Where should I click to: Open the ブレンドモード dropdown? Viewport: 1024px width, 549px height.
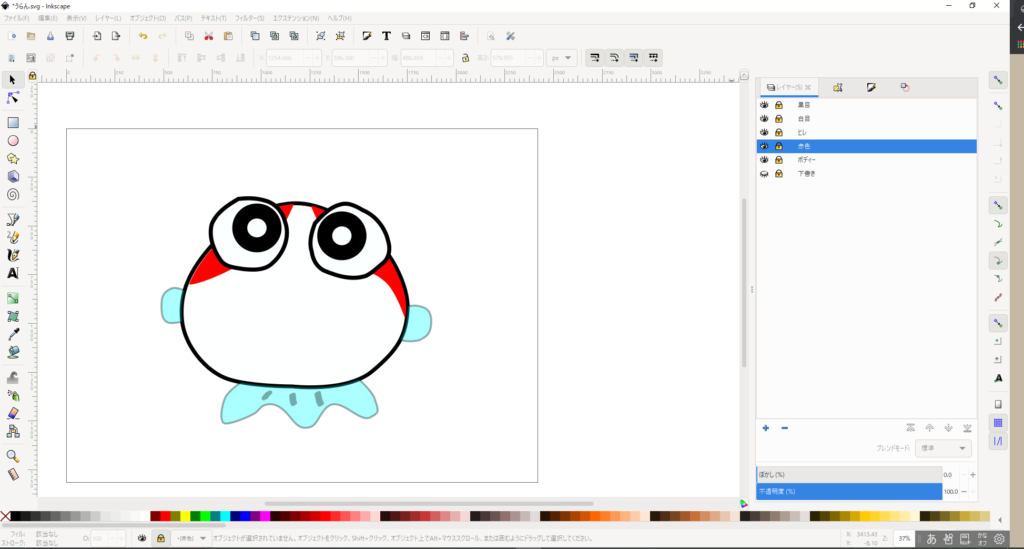(x=945, y=449)
